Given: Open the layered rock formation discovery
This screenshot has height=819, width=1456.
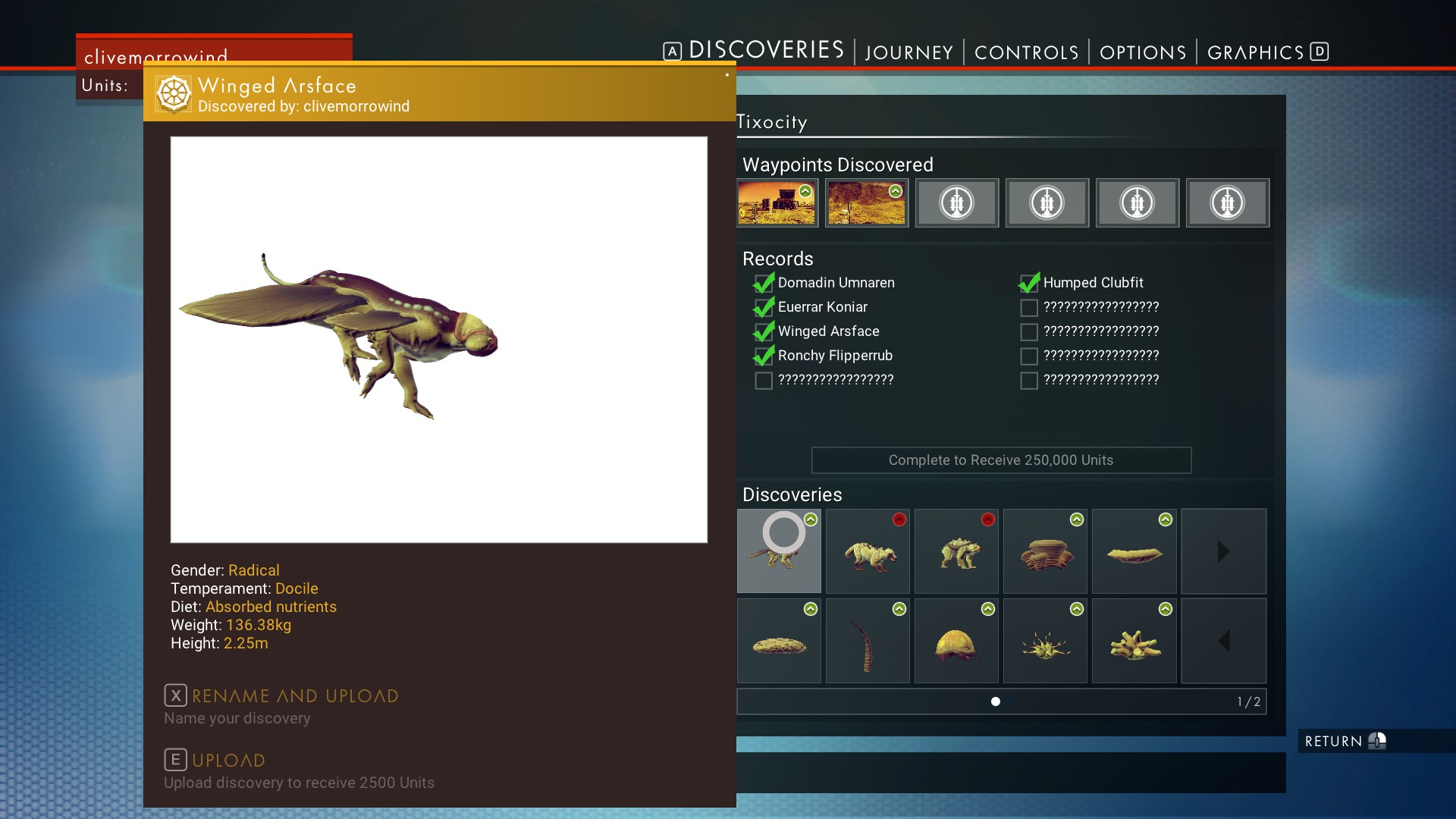Looking at the screenshot, I should coord(1045,552).
